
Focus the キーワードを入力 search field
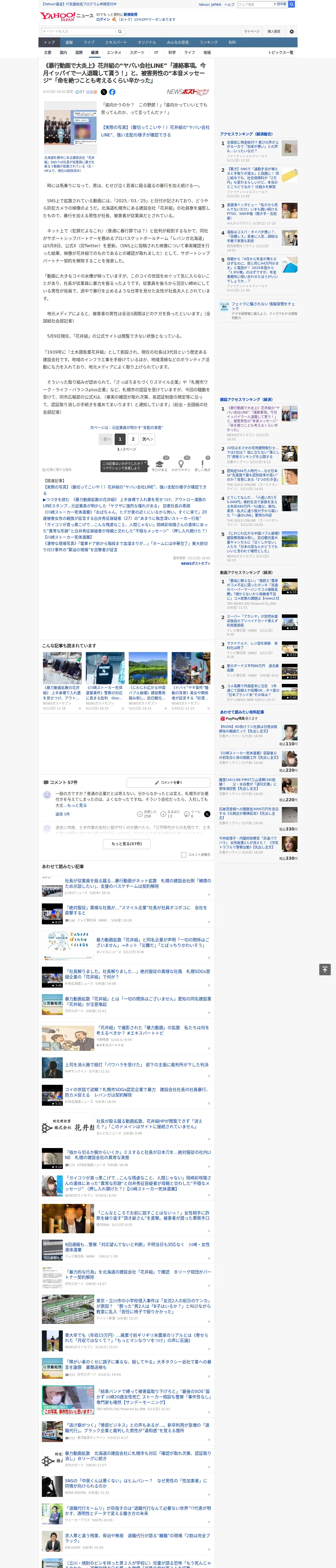tap(79, 32)
